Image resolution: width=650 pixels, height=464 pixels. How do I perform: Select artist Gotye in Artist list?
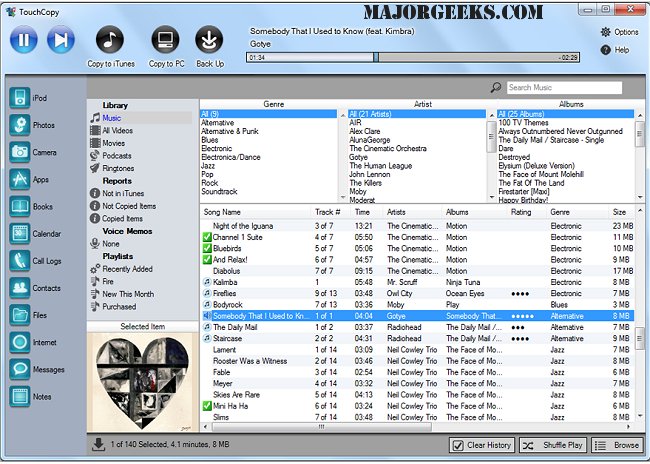click(x=358, y=157)
